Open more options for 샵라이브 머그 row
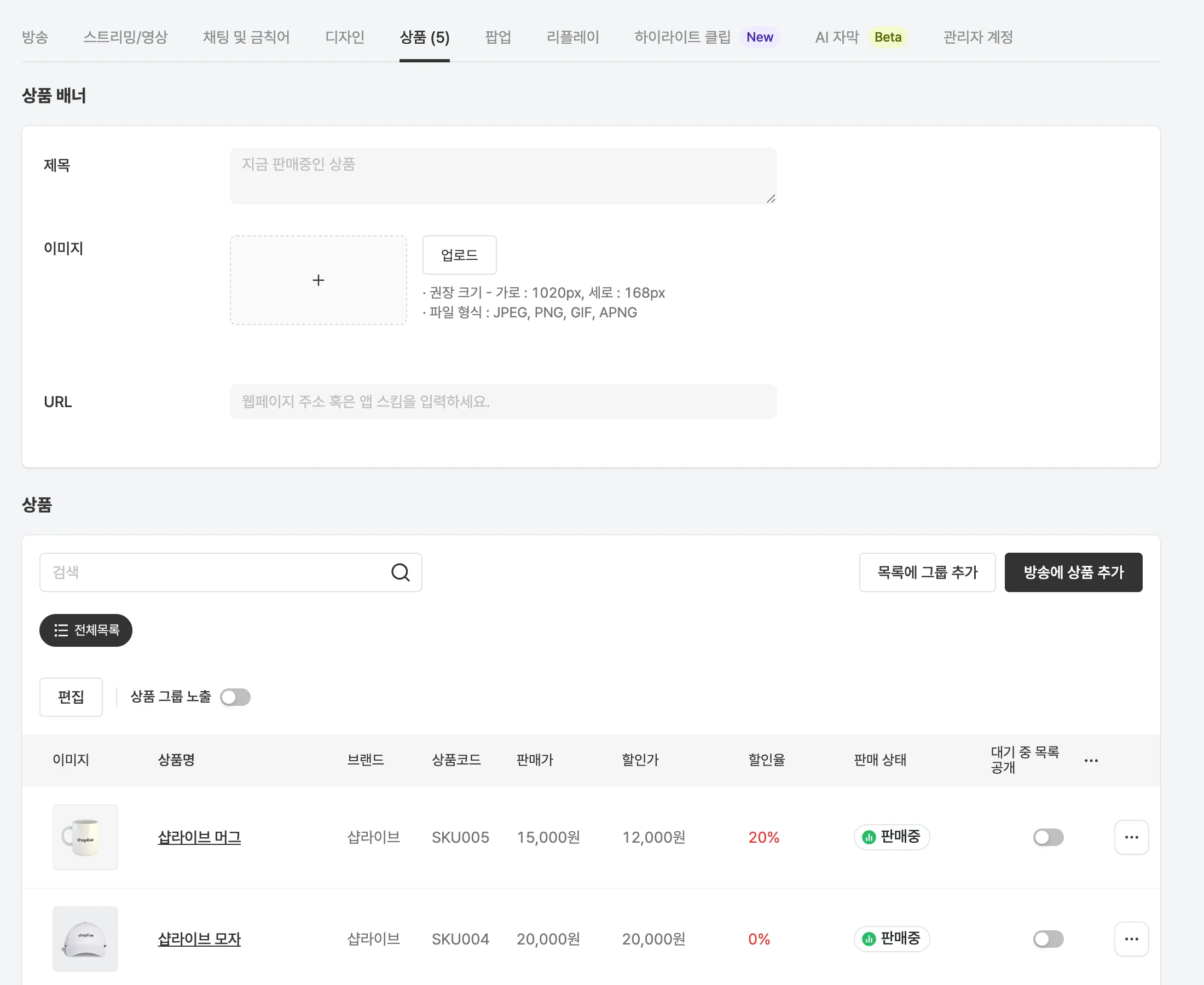Image resolution: width=1204 pixels, height=985 pixels. pos(1131,837)
